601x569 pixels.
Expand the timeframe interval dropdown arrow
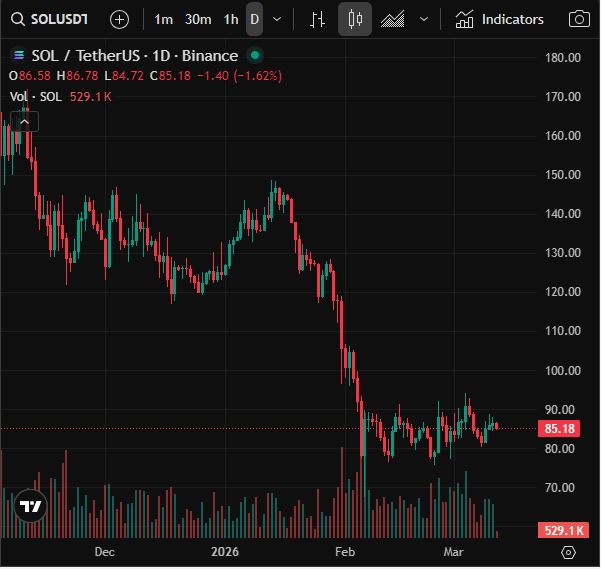277,19
